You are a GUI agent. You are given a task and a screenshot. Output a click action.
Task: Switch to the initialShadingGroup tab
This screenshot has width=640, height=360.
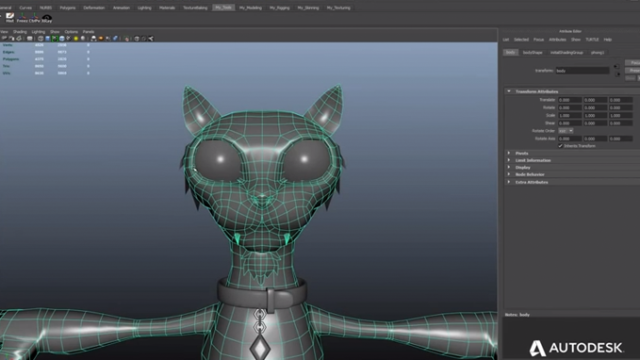(567, 52)
